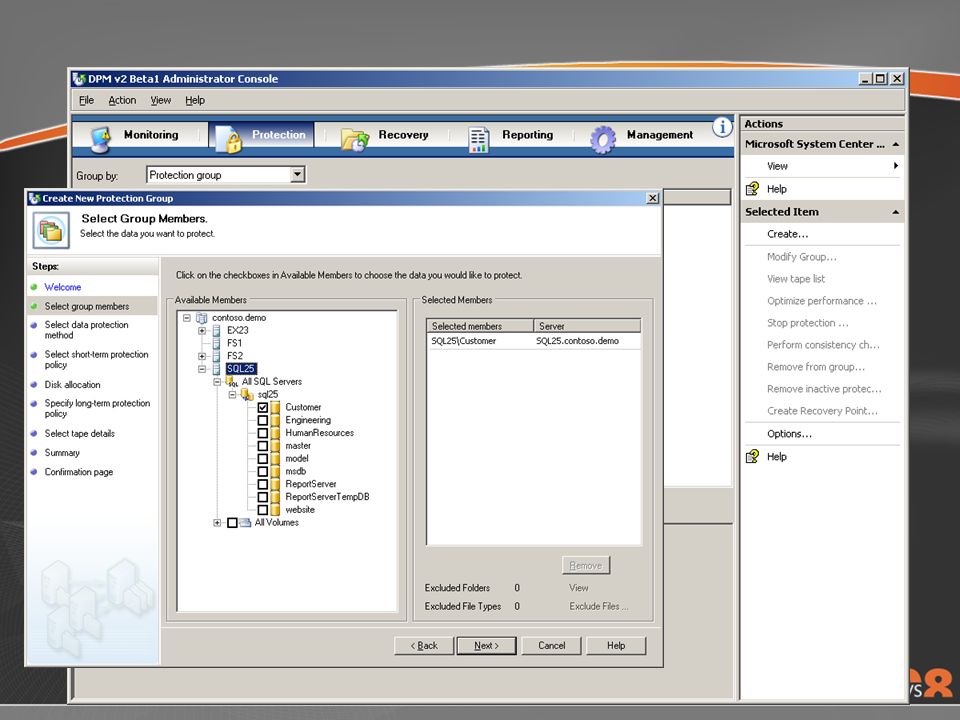960x720 pixels.
Task: Open the Action menu
Action: pyautogui.click(x=122, y=100)
